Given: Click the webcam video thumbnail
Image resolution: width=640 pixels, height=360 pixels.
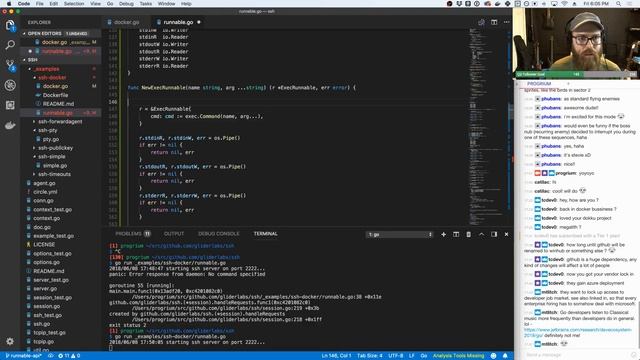Looking at the screenshot, I should click(x=576, y=40).
